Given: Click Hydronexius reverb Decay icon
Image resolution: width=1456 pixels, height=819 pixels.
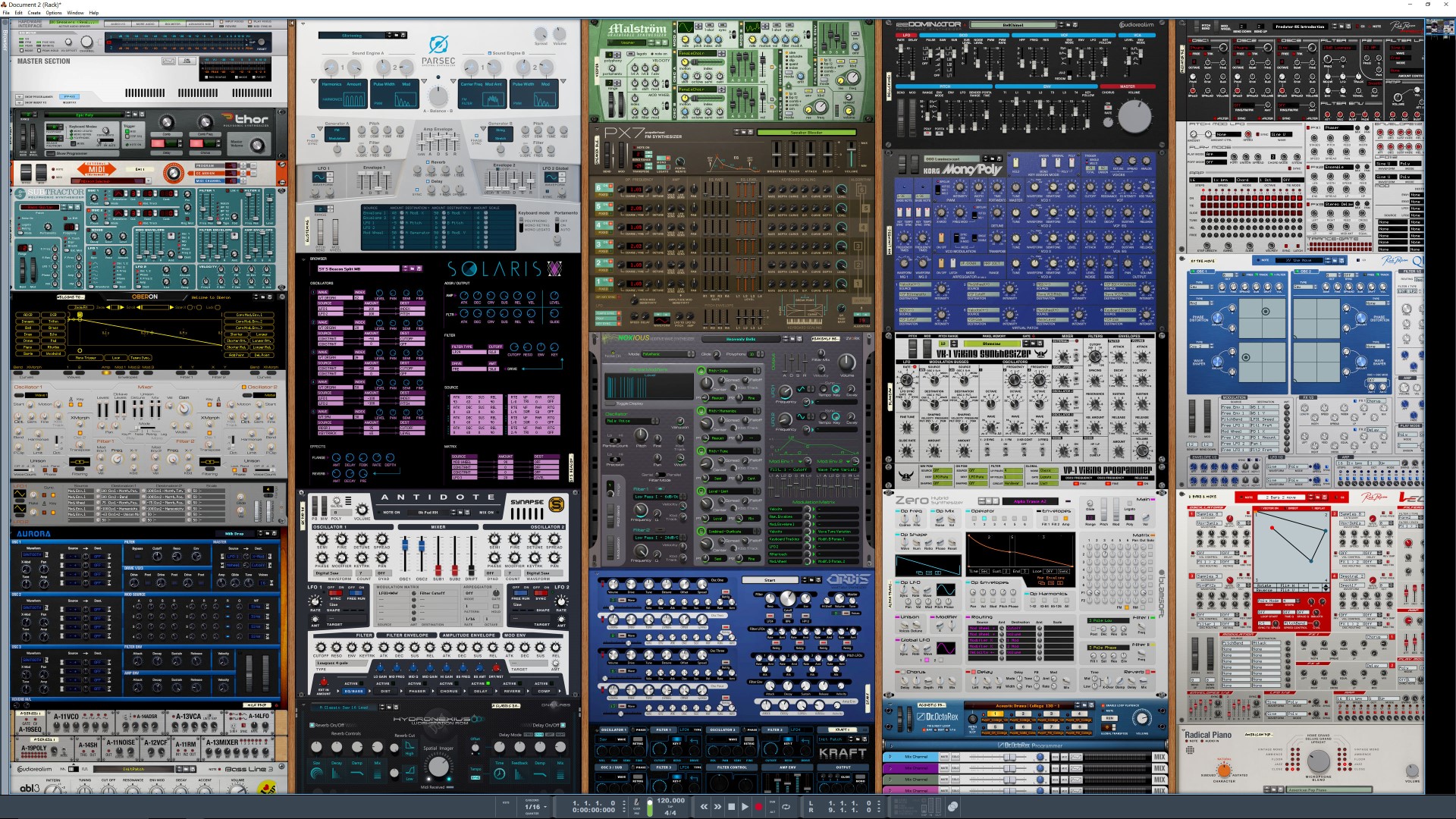Looking at the screenshot, I should click(336, 773).
